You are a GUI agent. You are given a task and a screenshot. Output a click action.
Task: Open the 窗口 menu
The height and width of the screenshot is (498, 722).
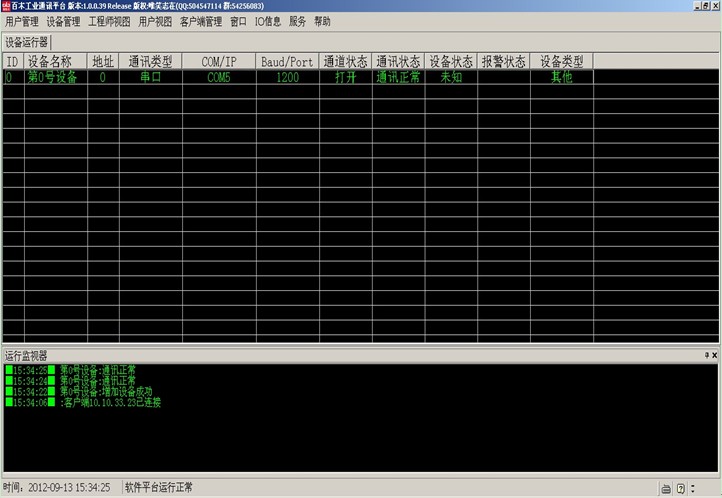click(x=238, y=22)
